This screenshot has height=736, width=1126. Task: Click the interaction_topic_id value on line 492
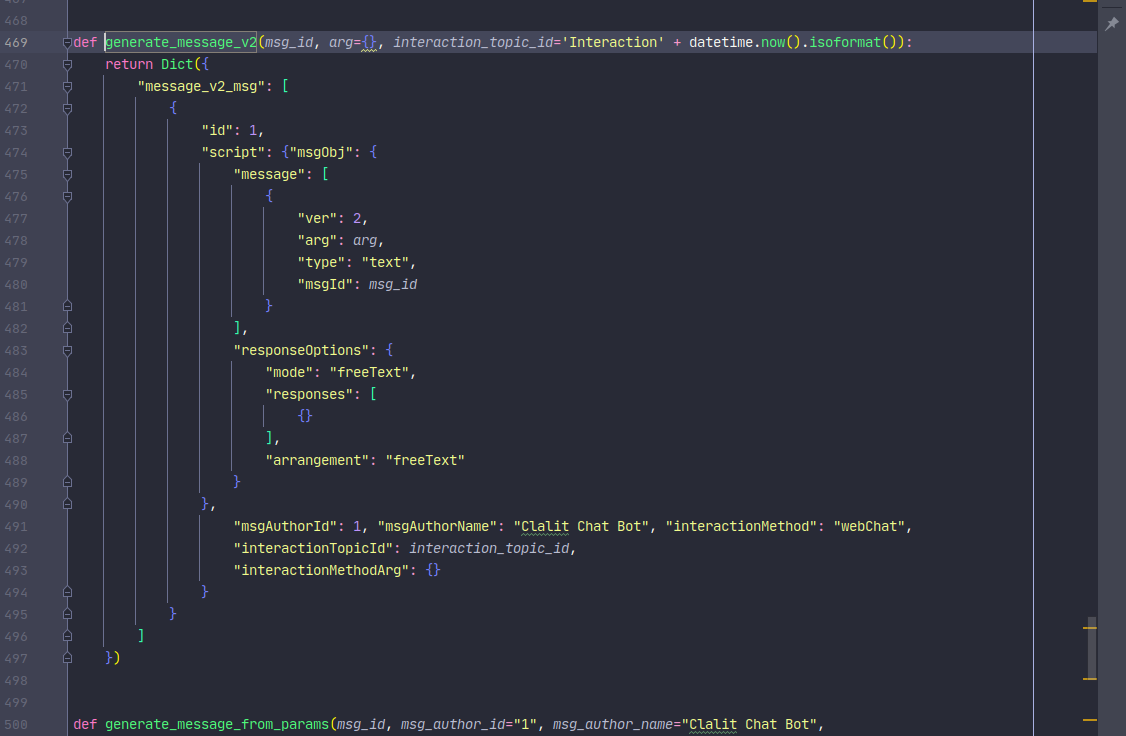click(x=489, y=549)
